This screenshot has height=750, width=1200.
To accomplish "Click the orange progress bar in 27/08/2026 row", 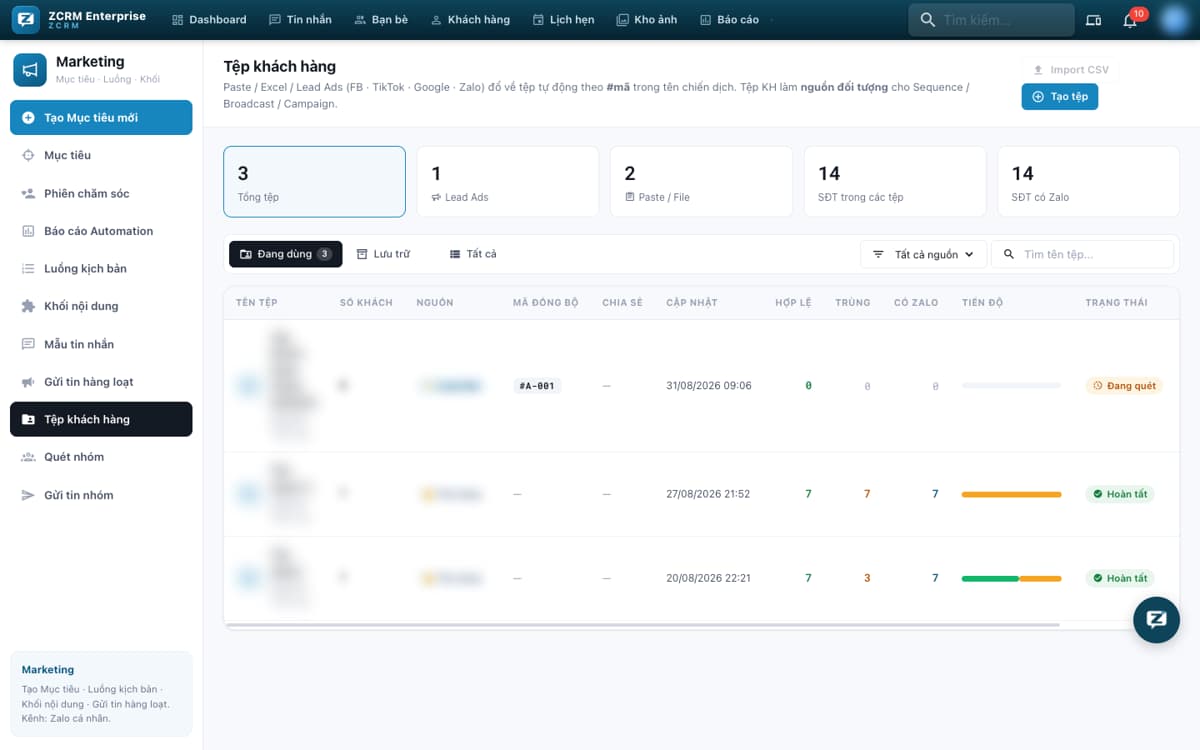I will [1011, 494].
